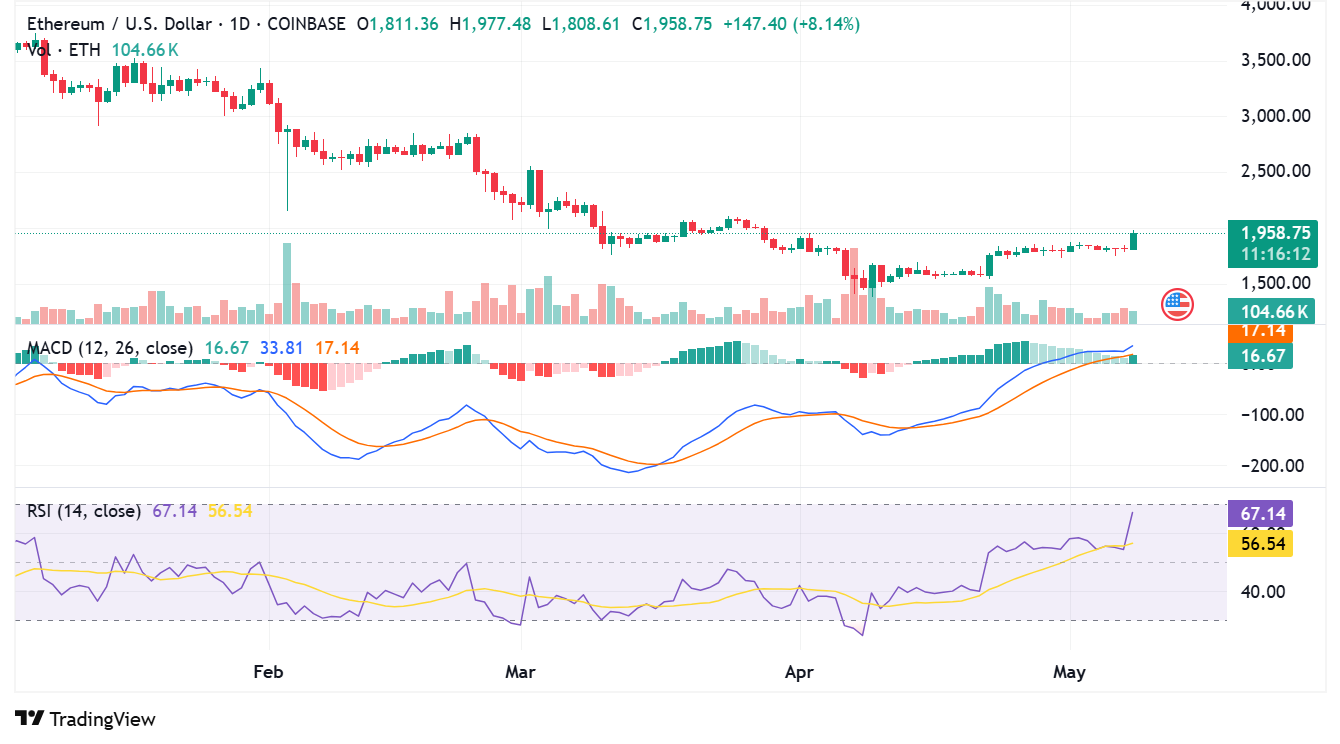1340x744 pixels.
Task: Click the purple 67.14 RSI axis tag
Action: tap(1261, 514)
